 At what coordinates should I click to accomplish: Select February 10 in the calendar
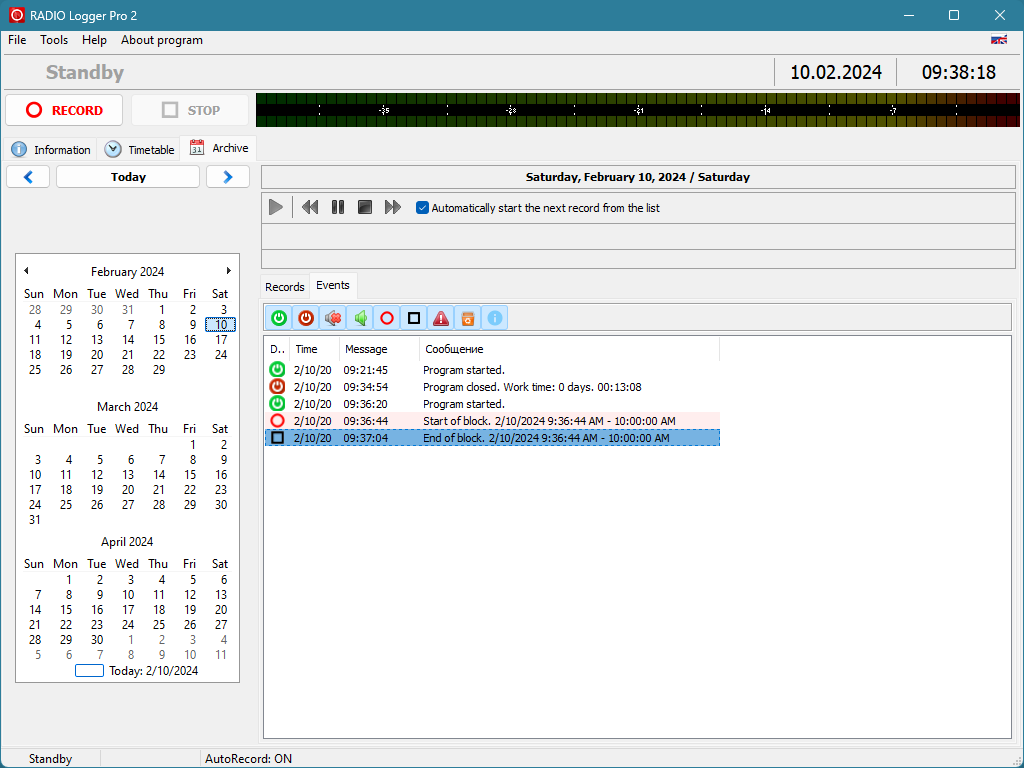(x=221, y=325)
